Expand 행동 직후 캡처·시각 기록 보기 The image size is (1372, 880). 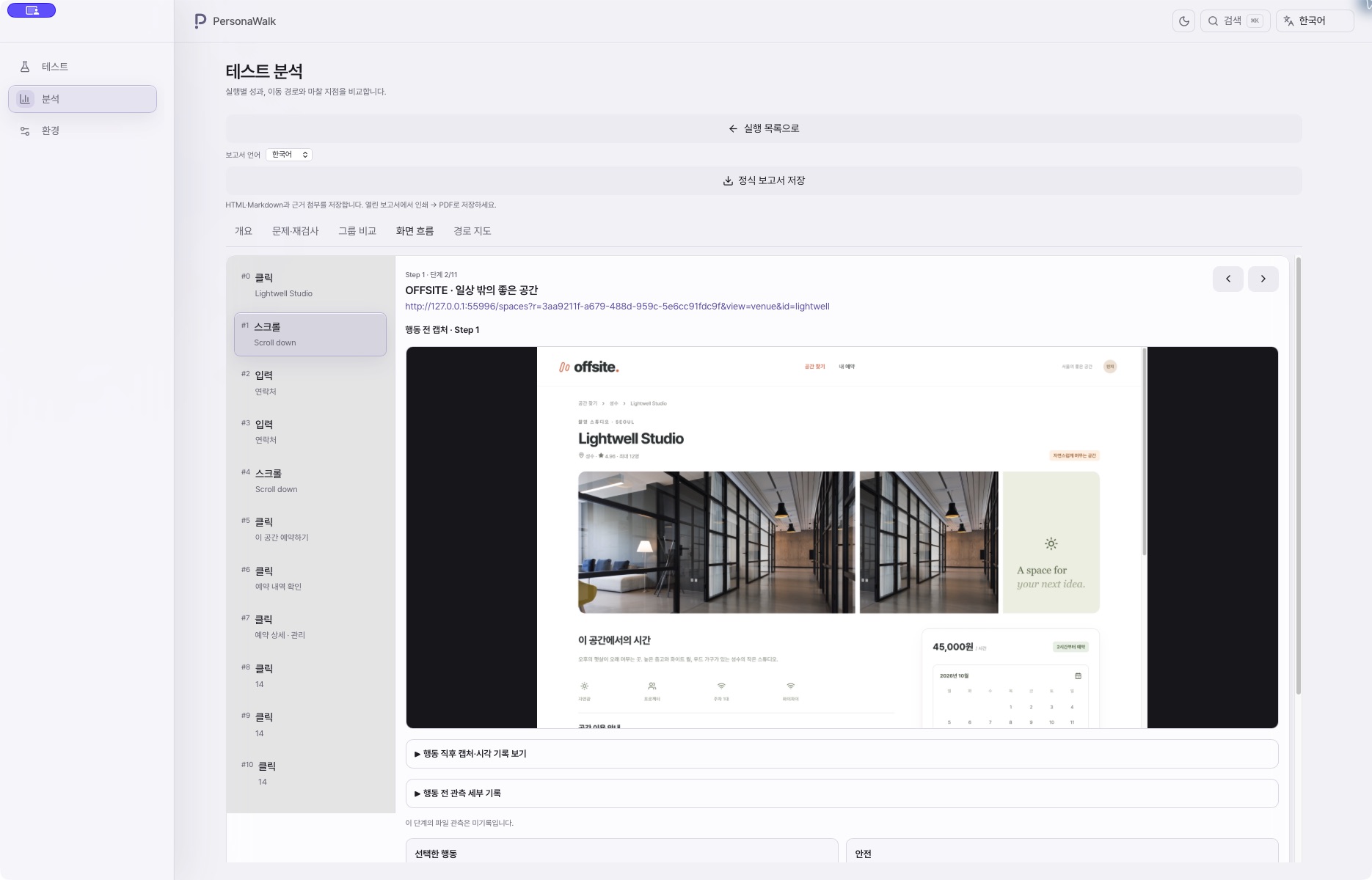click(842, 754)
